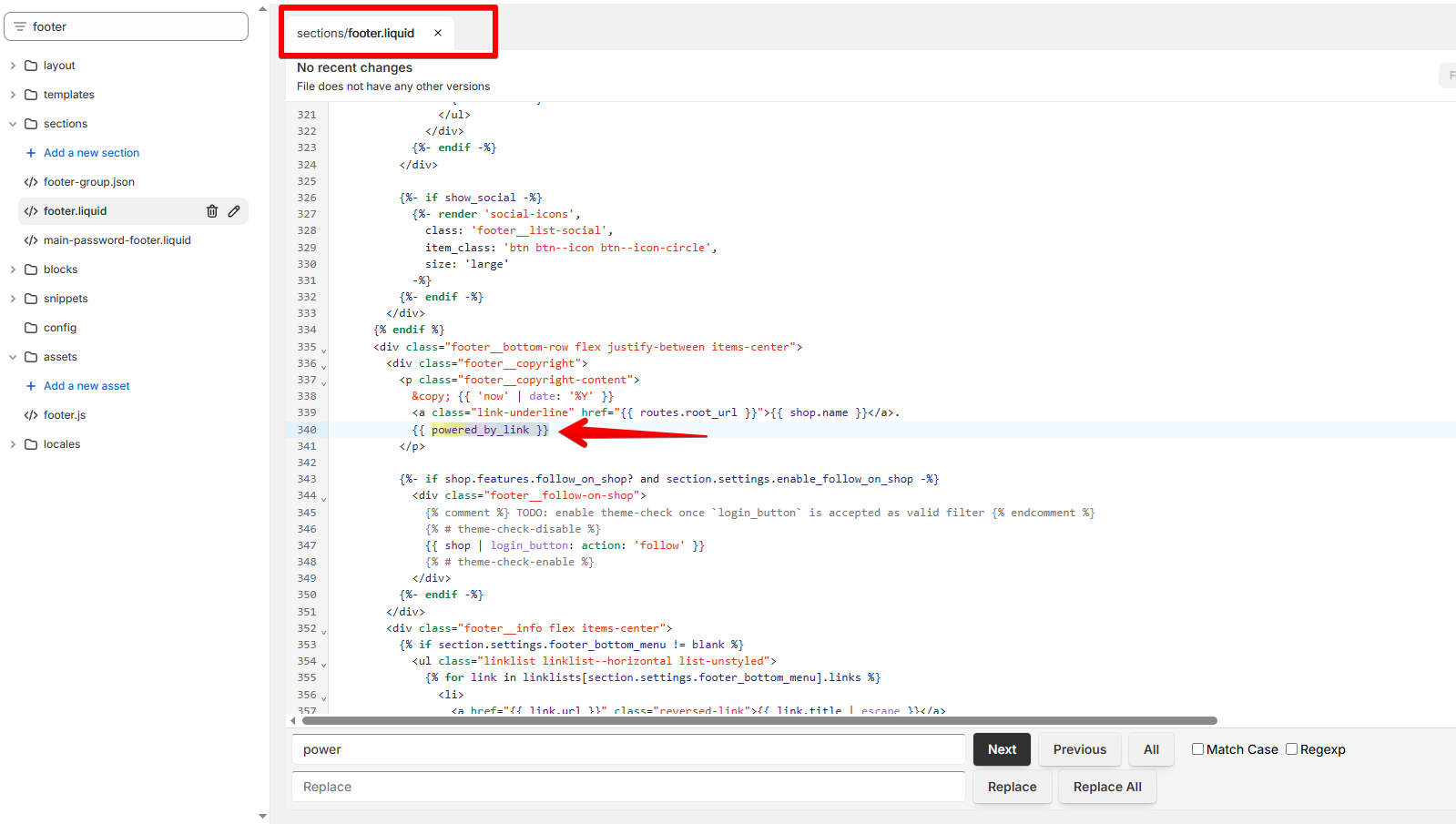Viewport: 1456px width, 824px height.
Task: Enable the Regexp checkbox
Action: (x=1291, y=749)
